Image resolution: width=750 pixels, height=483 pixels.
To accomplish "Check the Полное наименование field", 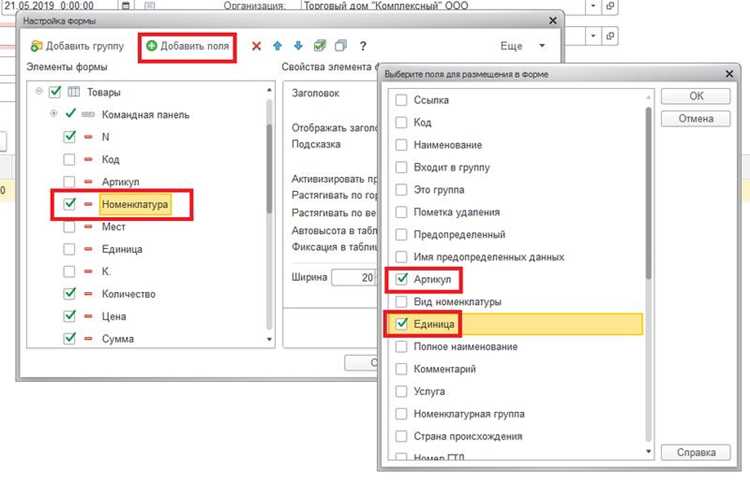I will [x=401, y=347].
